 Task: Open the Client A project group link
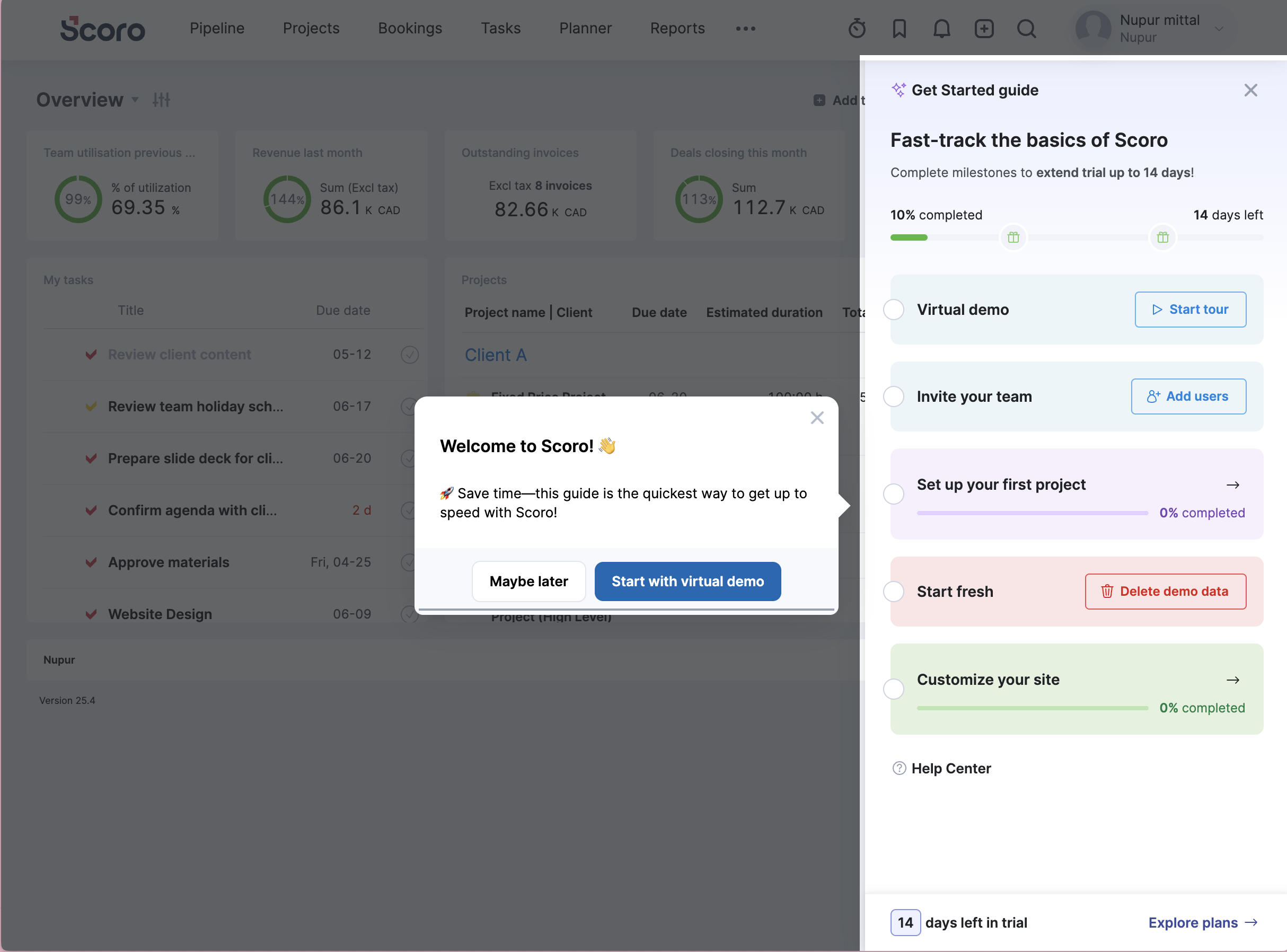[x=496, y=355]
